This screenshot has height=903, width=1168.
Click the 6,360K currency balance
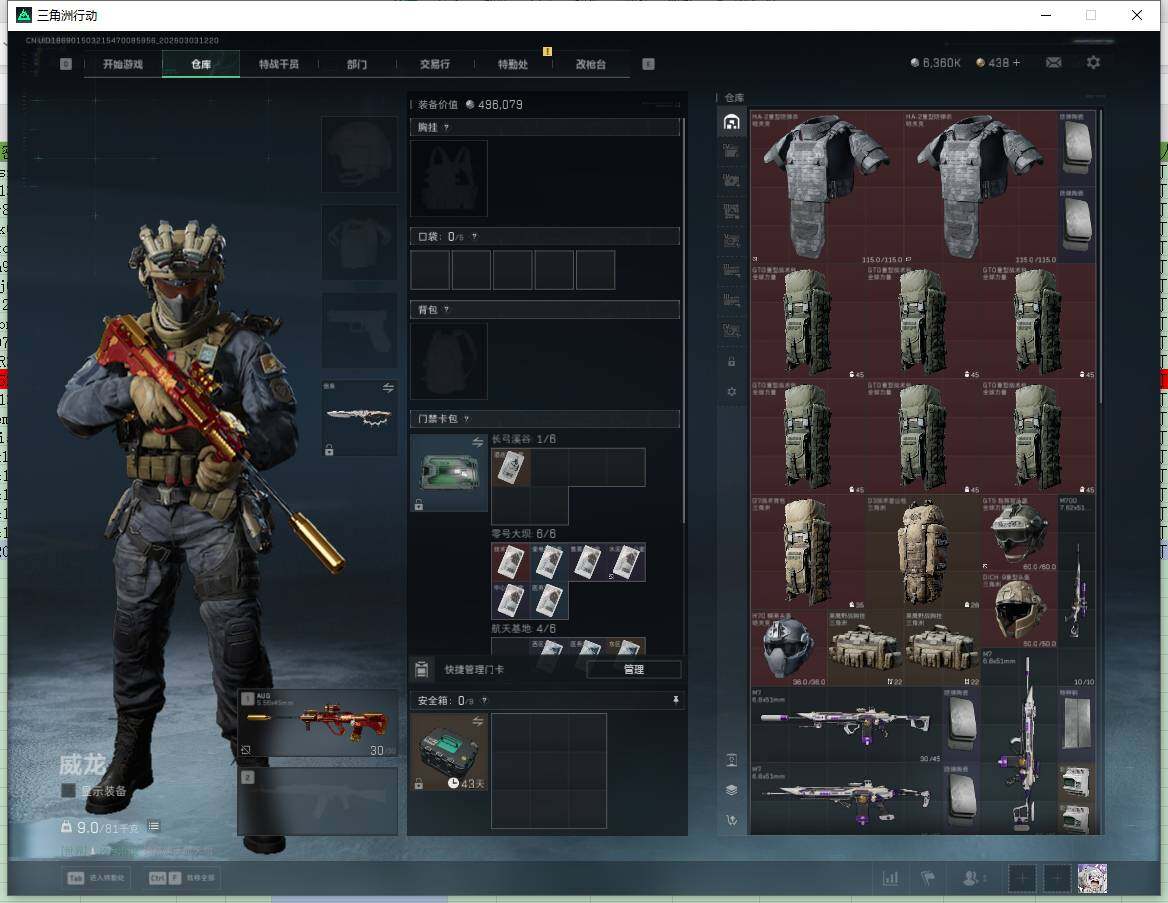[x=936, y=63]
